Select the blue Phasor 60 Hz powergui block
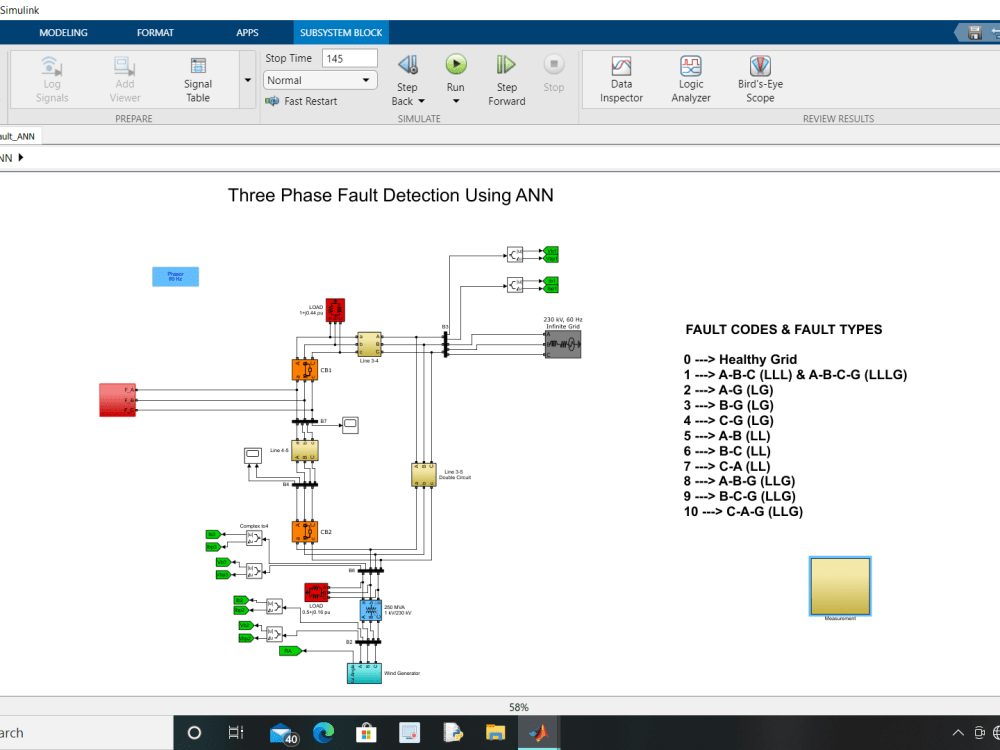 [175, 277]
